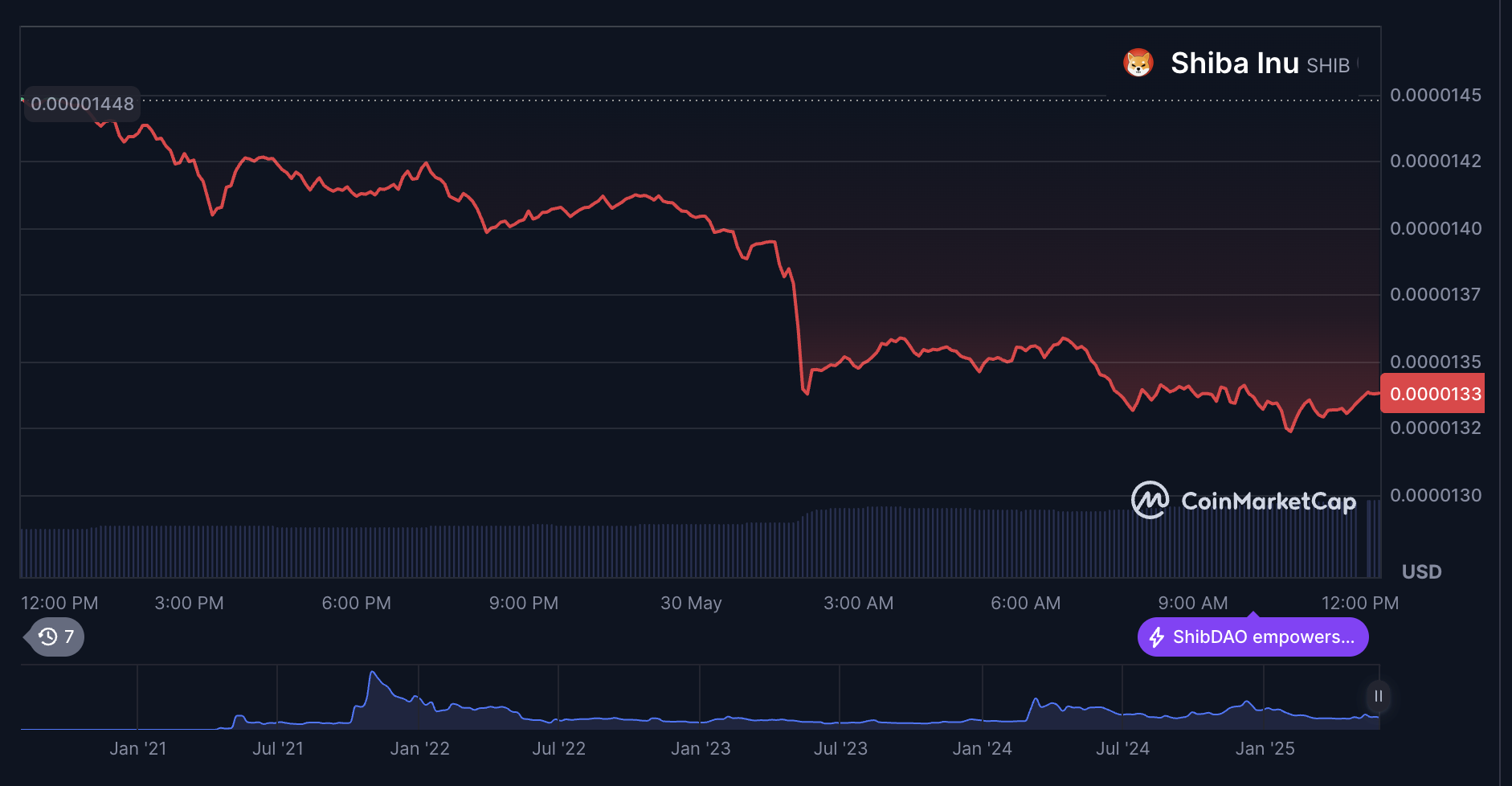Viewport: 1512px width, 786px height.
Task: Click the 9:00 PM time axis label
Action: click(523, 603)
